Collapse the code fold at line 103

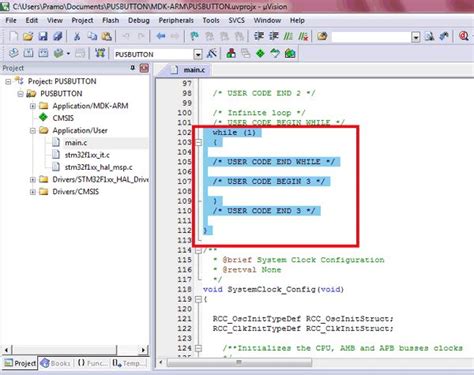coord(199,142)
